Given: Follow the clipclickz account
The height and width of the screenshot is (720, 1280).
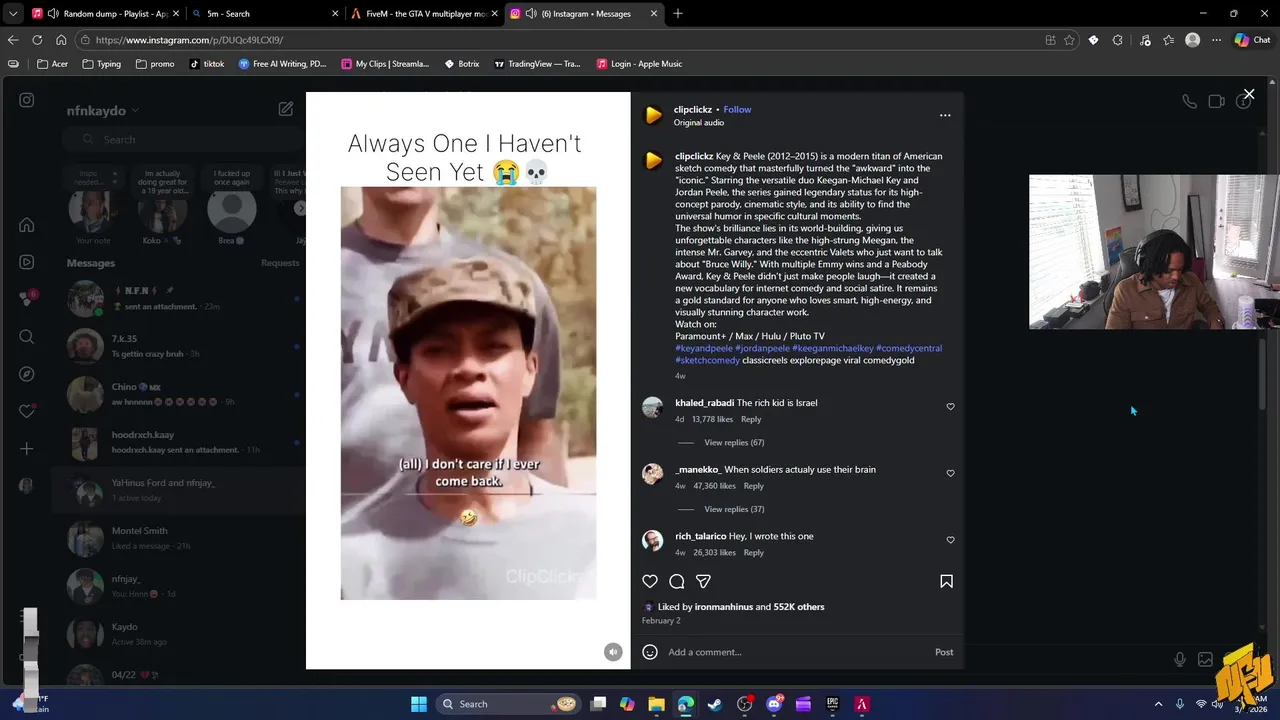Looking at the screenshot, I should pyautogui.click(x=737, y=110).
